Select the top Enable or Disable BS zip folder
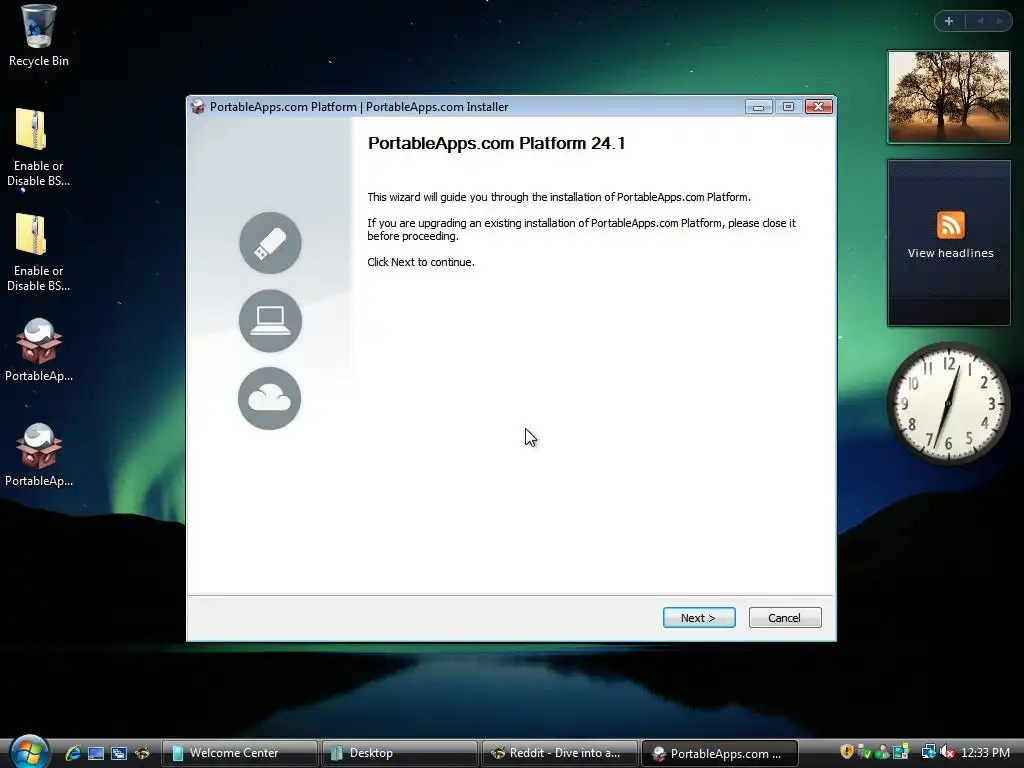Image resolution: width=1024 pixels, height=768 pixels. click(x=39, y=148)
